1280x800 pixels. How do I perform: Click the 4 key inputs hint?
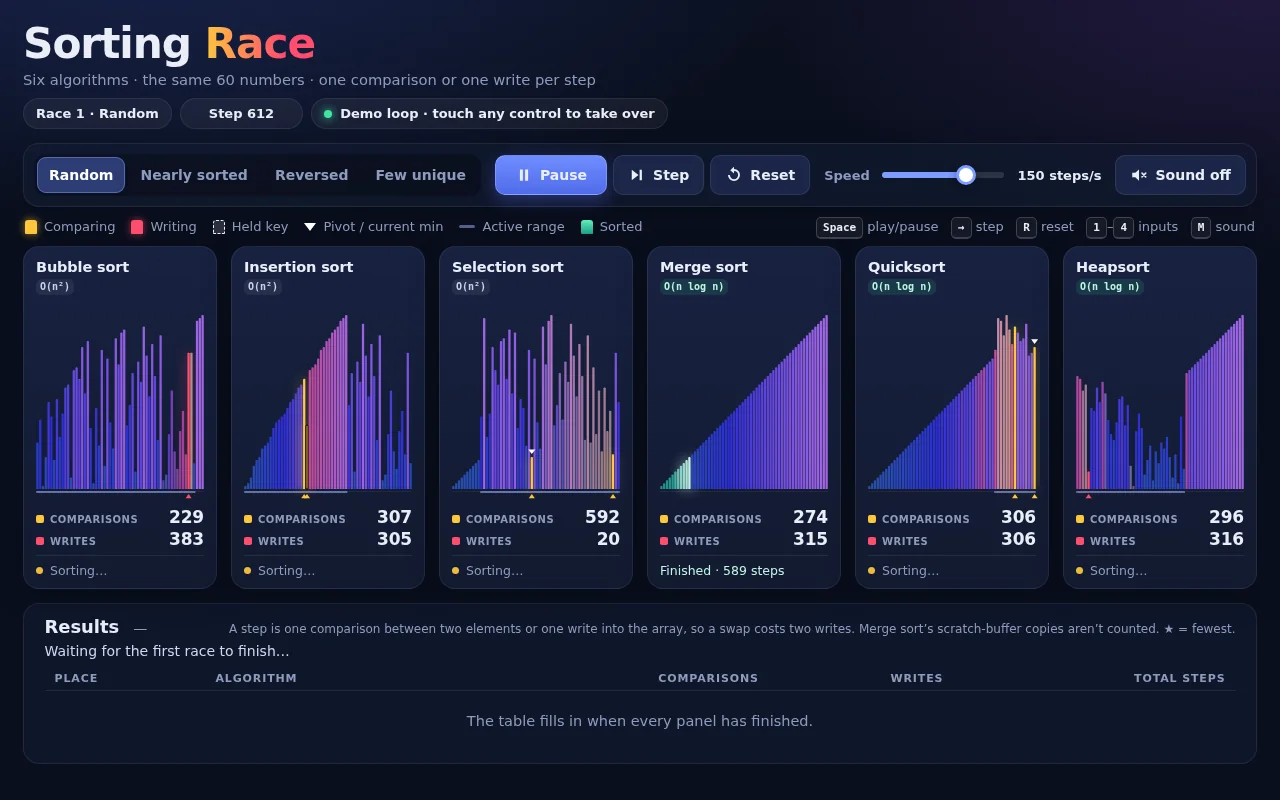pos(1123,227)
